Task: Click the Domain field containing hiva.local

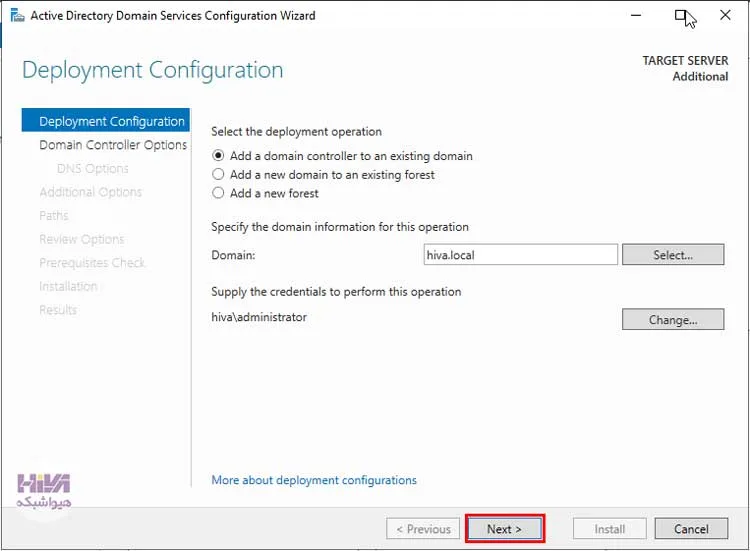Action: pos(520,254)
